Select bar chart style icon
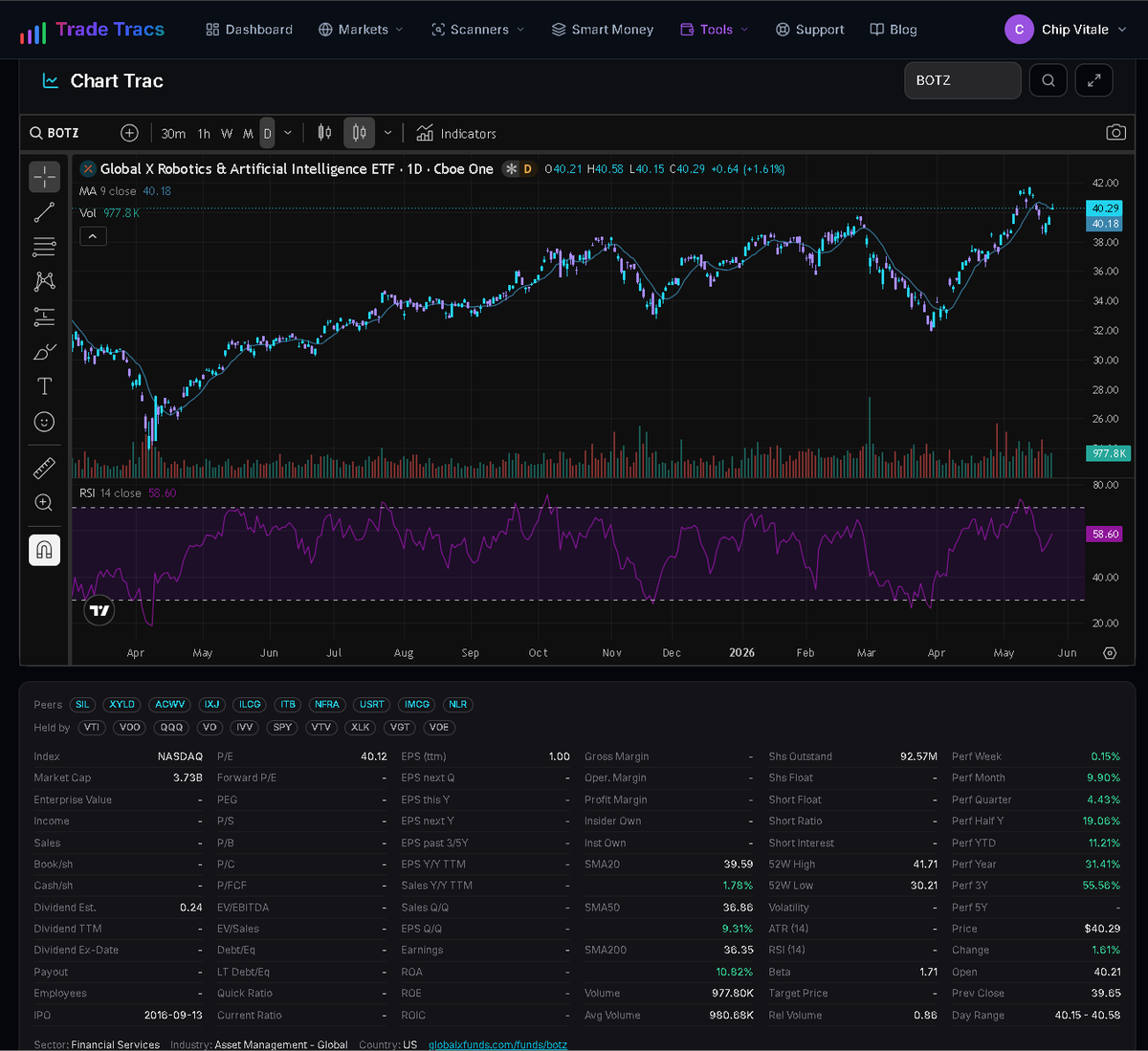The image size is (1148, 1051). [x=324, y=133]
